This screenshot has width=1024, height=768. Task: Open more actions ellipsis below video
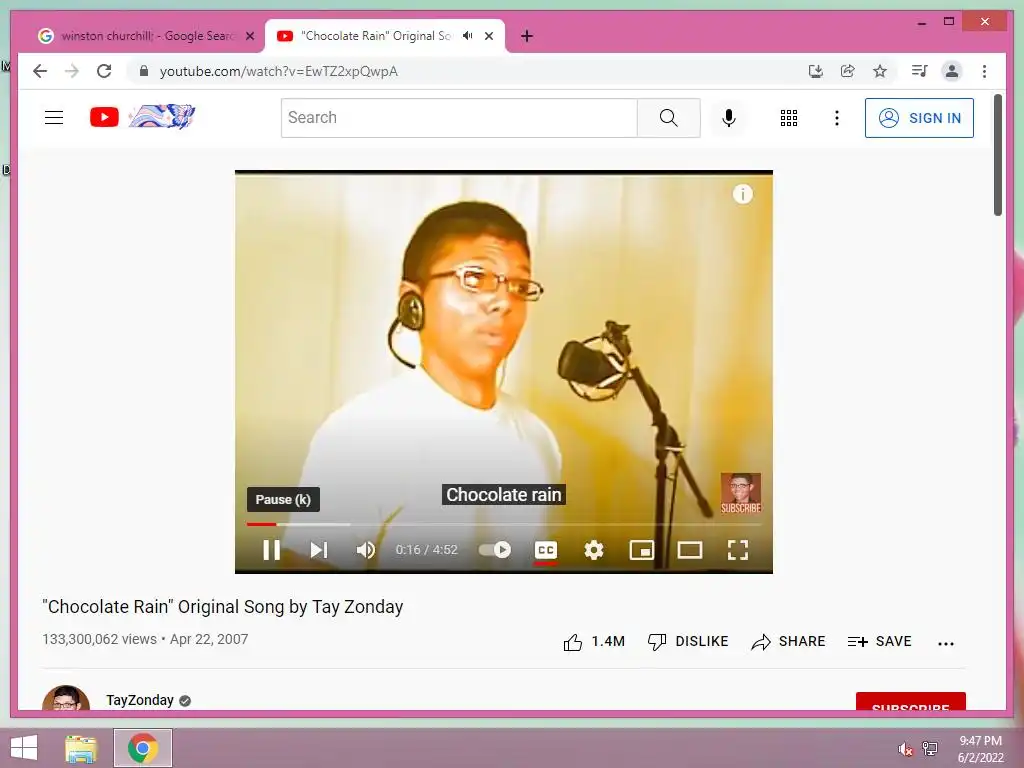pyautogui.click(x=946, y=643)
